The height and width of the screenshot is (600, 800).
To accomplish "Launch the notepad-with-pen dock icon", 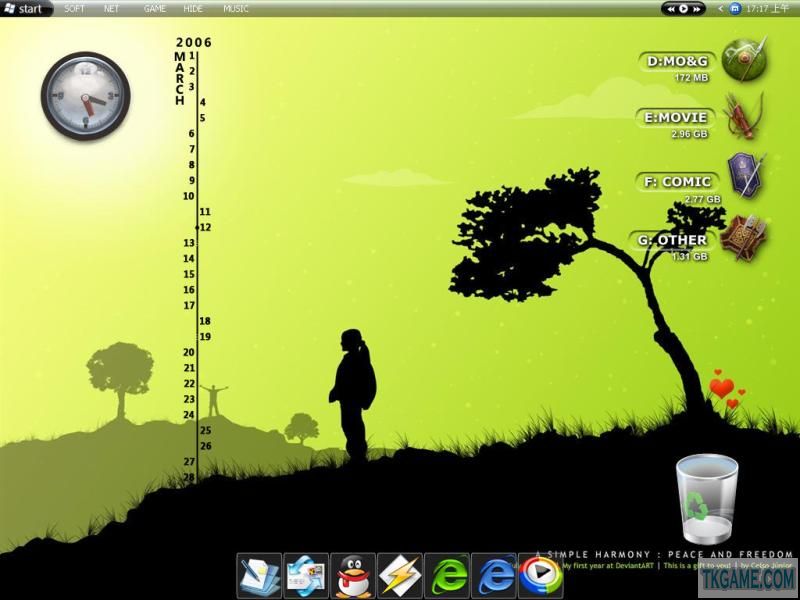I will click(x=259, y=576).
